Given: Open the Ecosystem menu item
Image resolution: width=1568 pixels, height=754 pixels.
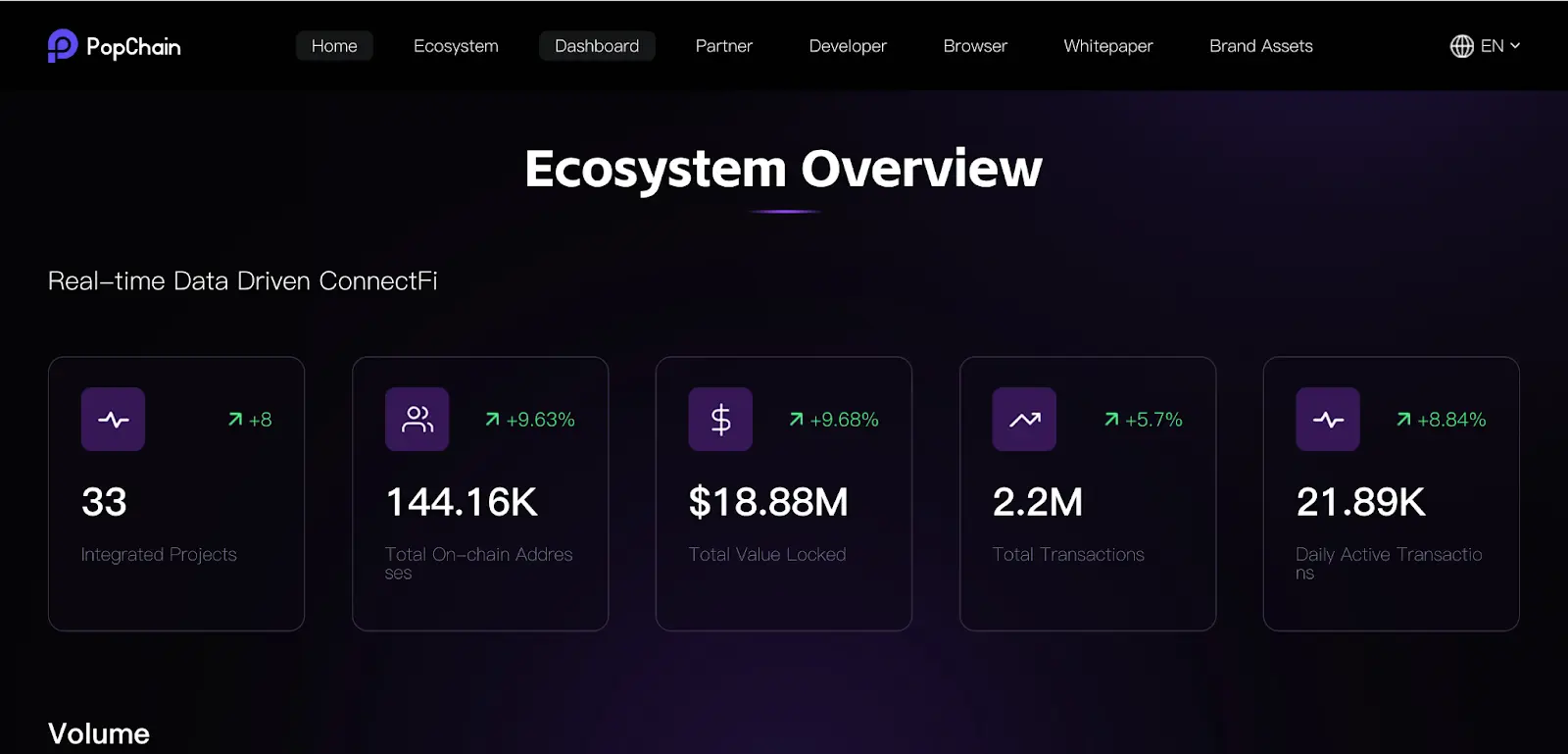Looking at the screenshot, I should click(456, 46).
